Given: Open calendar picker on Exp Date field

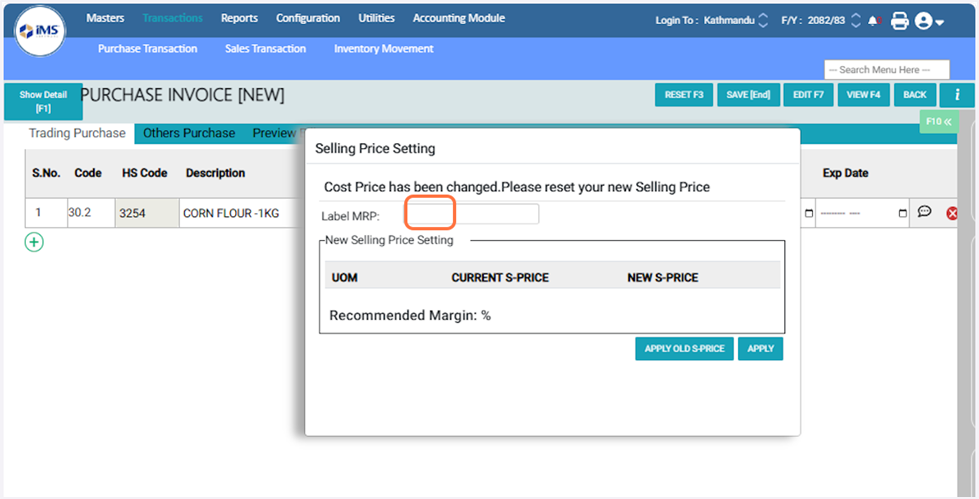Looking at the screenshot, I should pos(902,213).
